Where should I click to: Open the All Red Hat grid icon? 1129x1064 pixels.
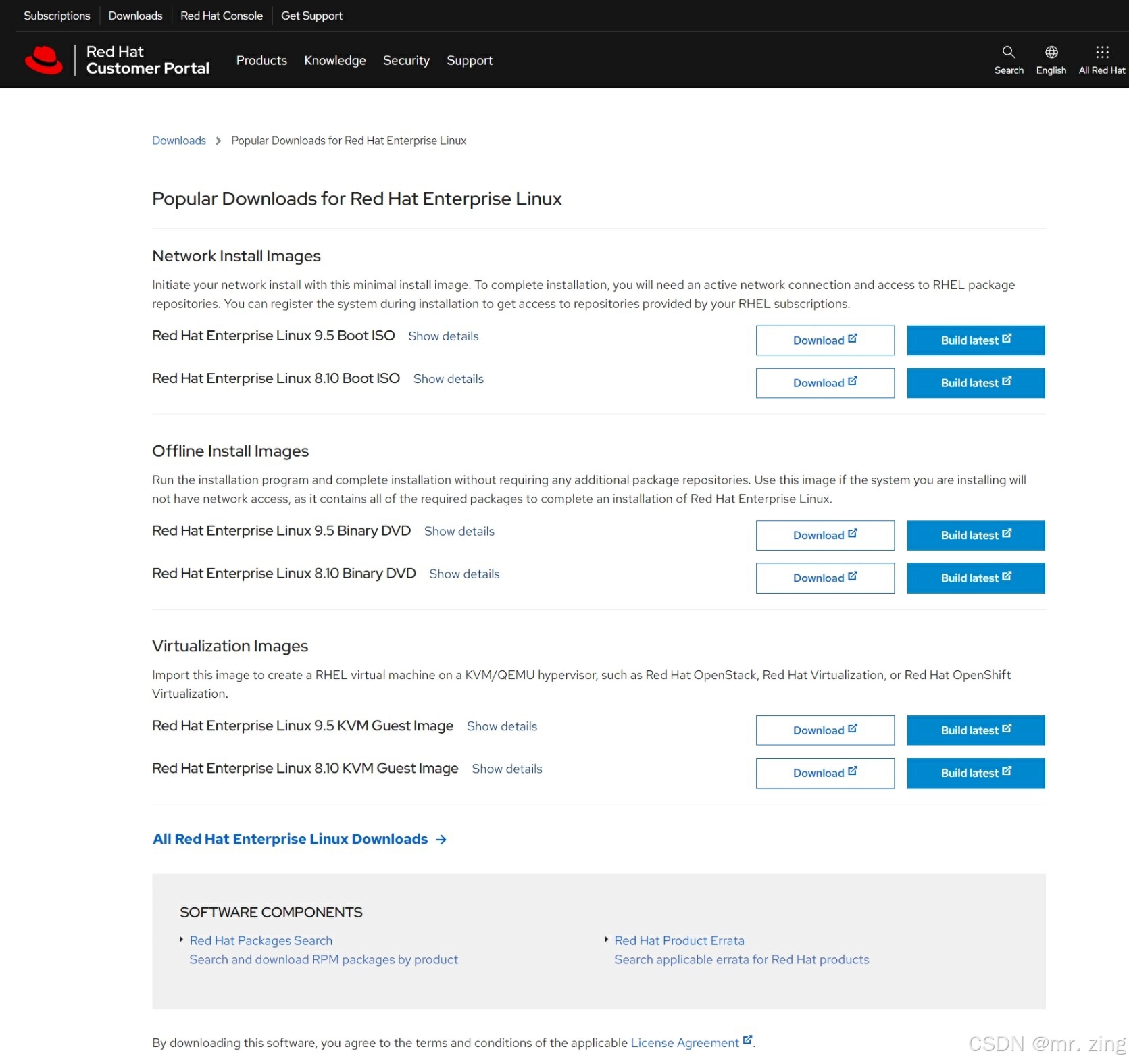1102,52
